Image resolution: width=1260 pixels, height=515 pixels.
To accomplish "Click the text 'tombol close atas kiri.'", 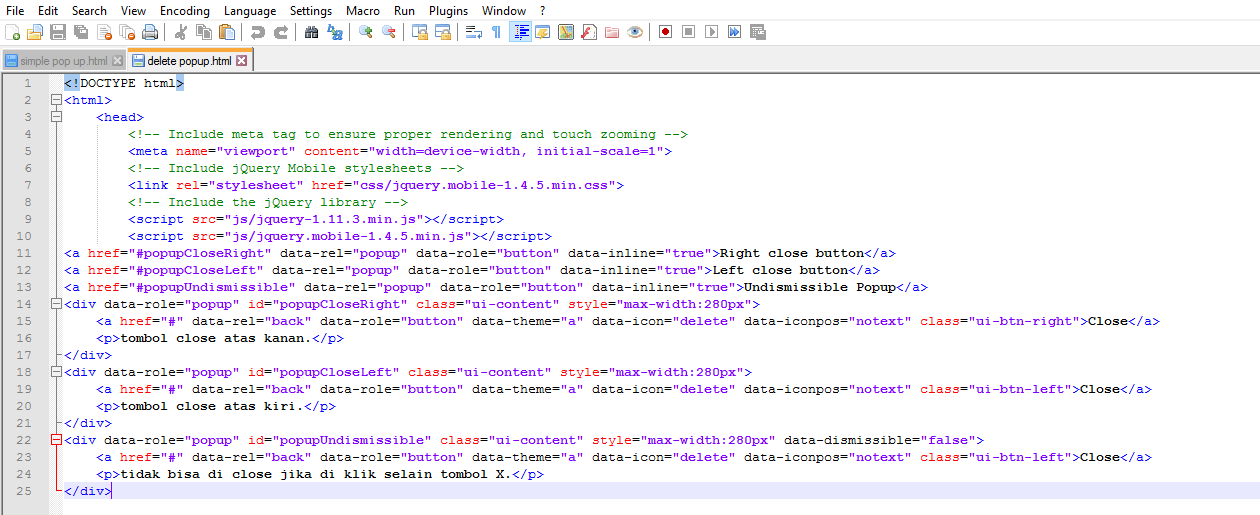I will coord(212,406).
